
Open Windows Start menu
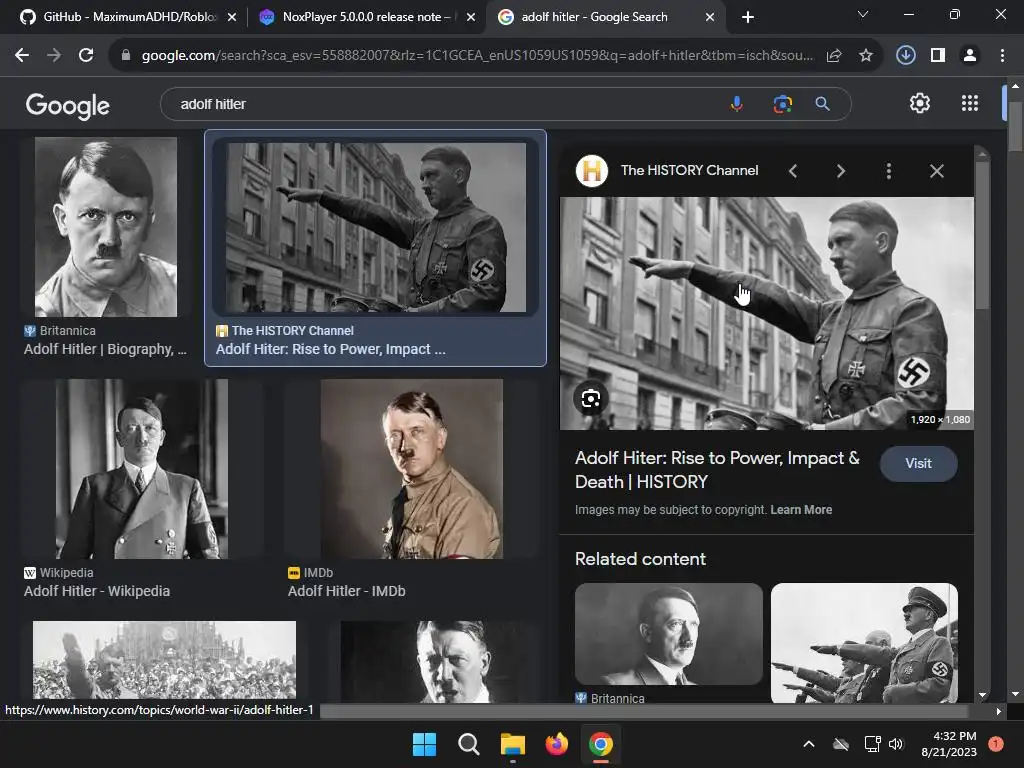tap(424, 744)
